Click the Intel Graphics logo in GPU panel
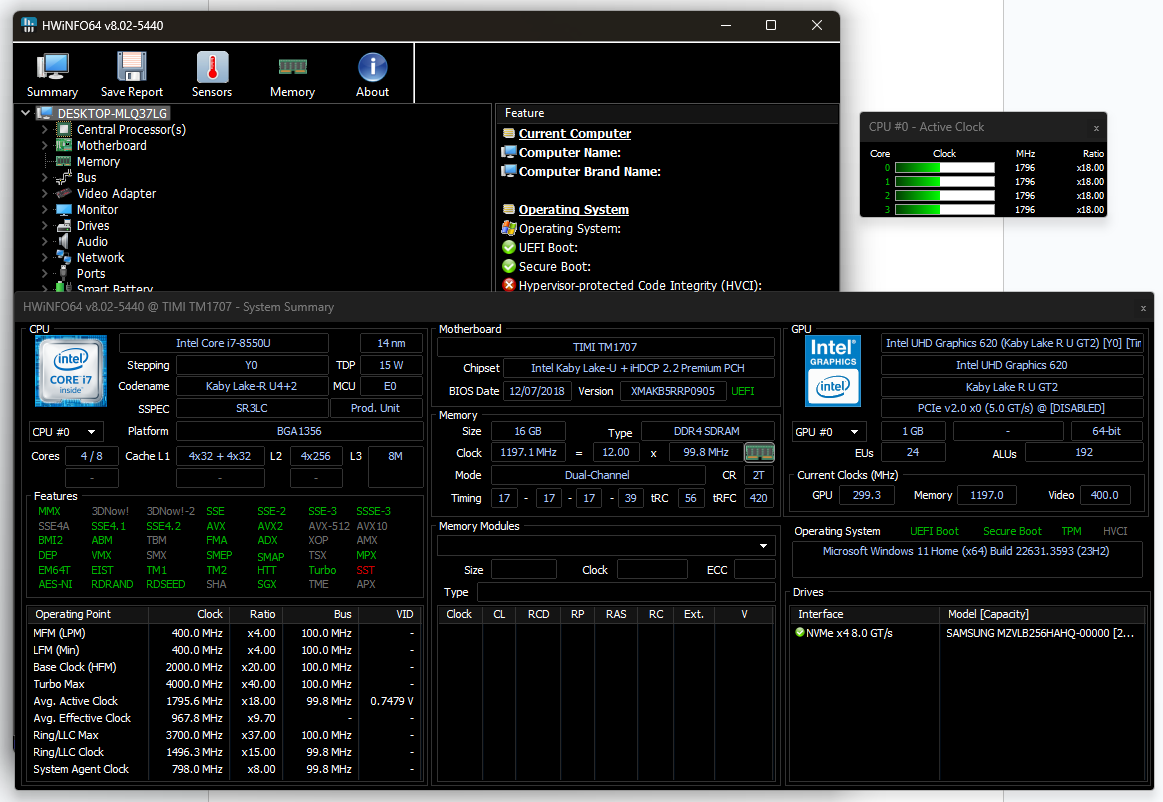Viewport: 1163px width, 802px height. pos(835,371)
